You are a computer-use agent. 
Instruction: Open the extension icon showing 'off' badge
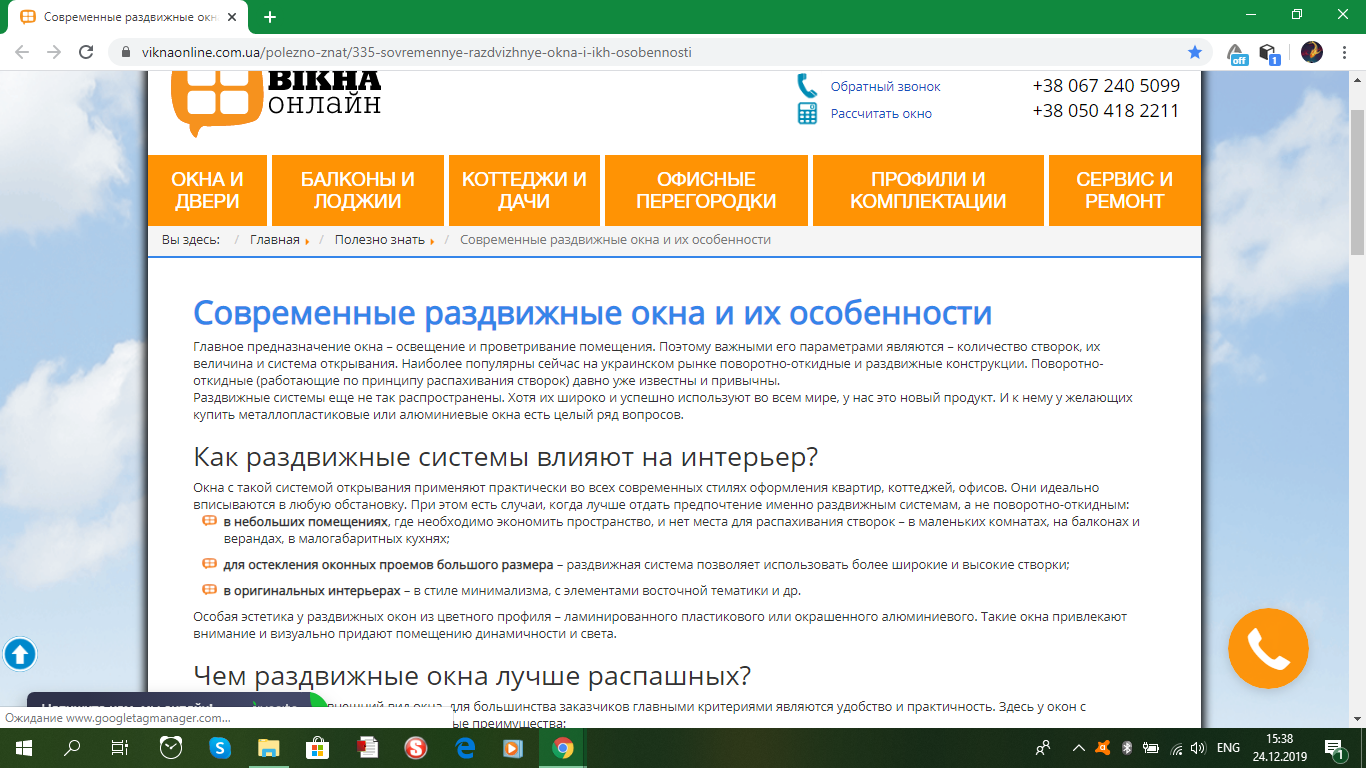[x=1237, y=53]
